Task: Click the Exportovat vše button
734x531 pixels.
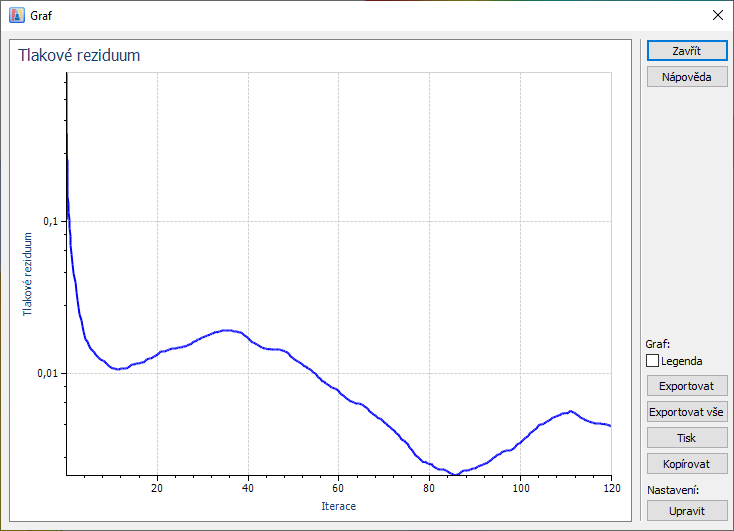Action: (687, 412)
